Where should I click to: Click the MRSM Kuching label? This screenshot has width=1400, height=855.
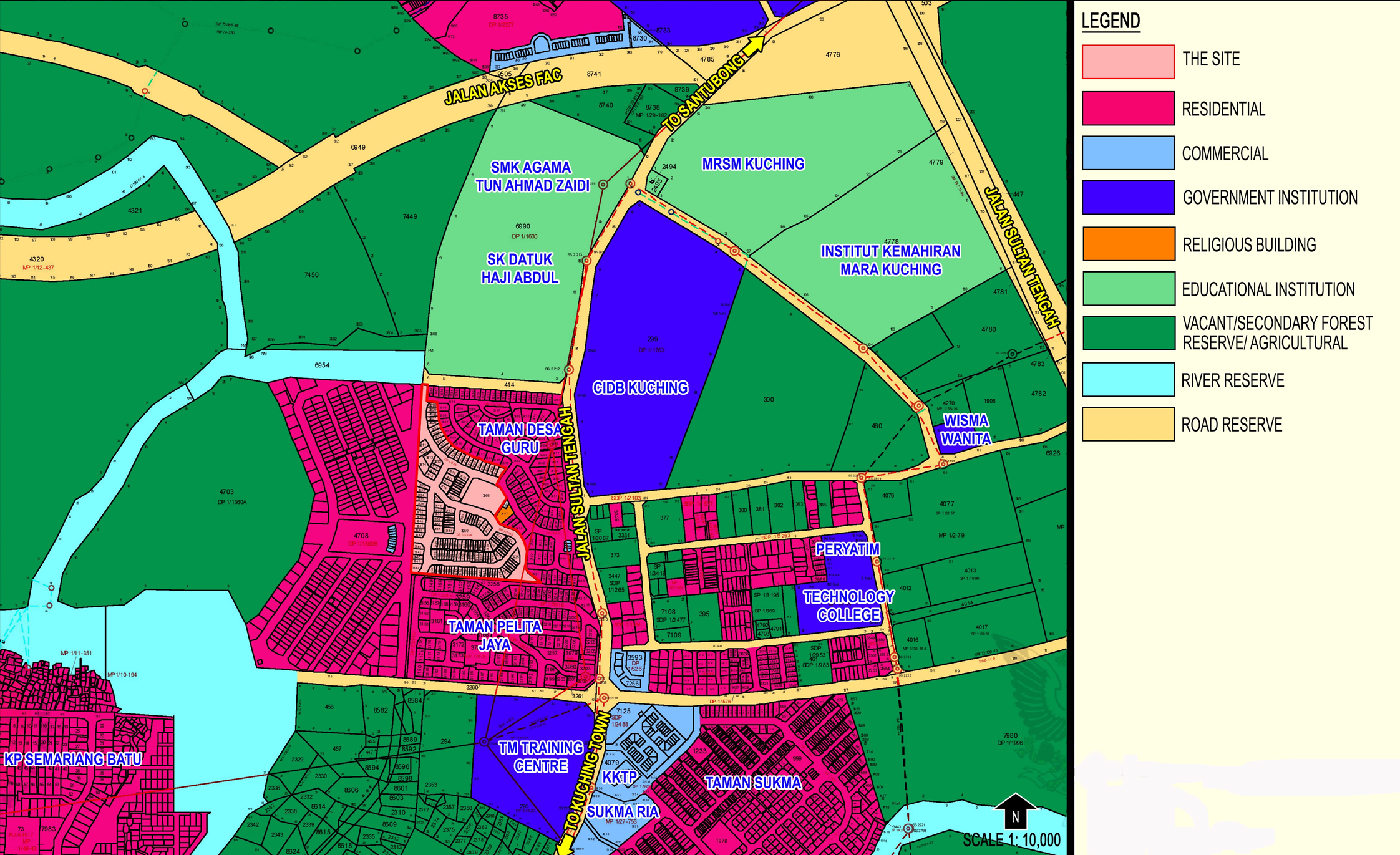coord(753,164)
